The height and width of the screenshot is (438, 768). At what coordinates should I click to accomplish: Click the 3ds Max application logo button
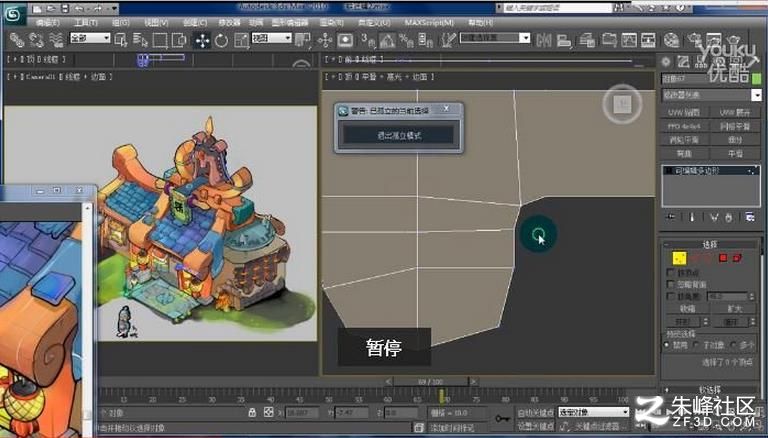13,13
